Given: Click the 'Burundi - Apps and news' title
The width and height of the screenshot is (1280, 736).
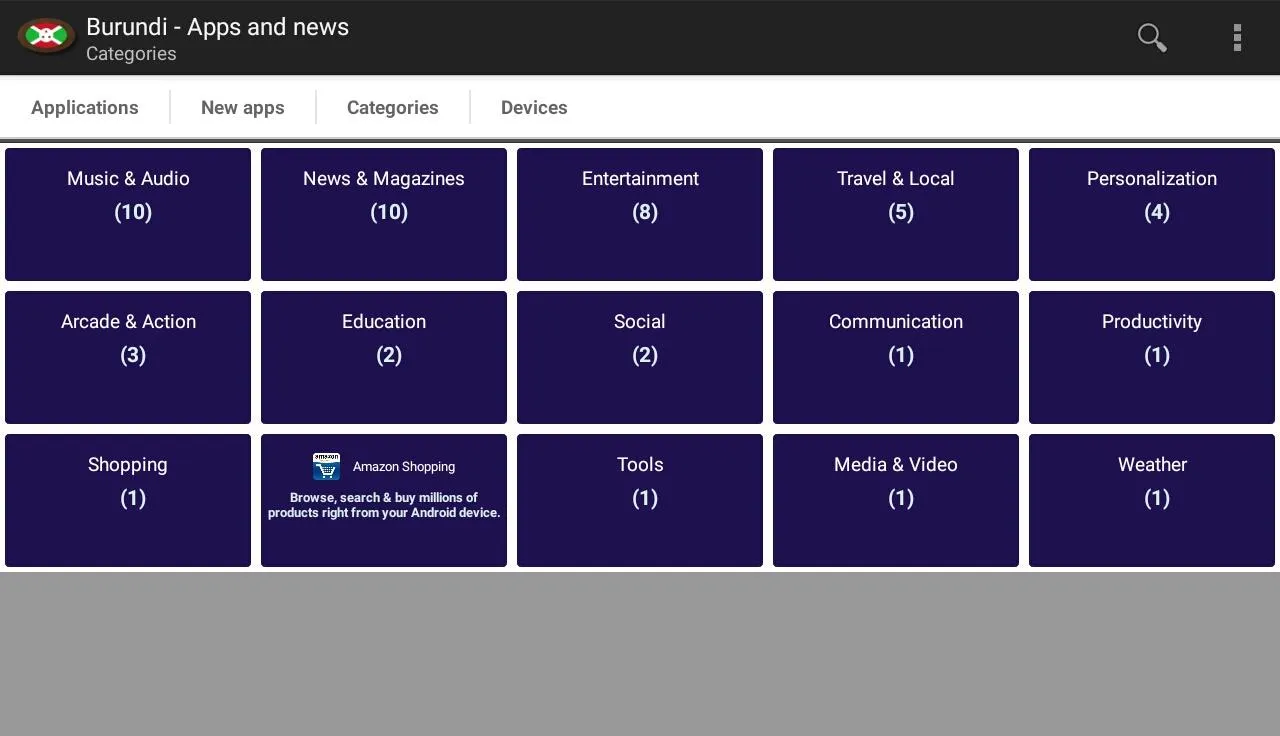Looking at the screenshot, I should point(217,27).
